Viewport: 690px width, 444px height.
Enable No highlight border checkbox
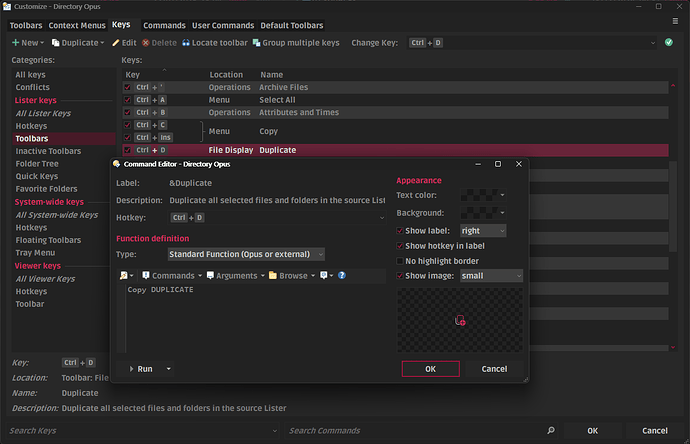(x=400, y=261)
